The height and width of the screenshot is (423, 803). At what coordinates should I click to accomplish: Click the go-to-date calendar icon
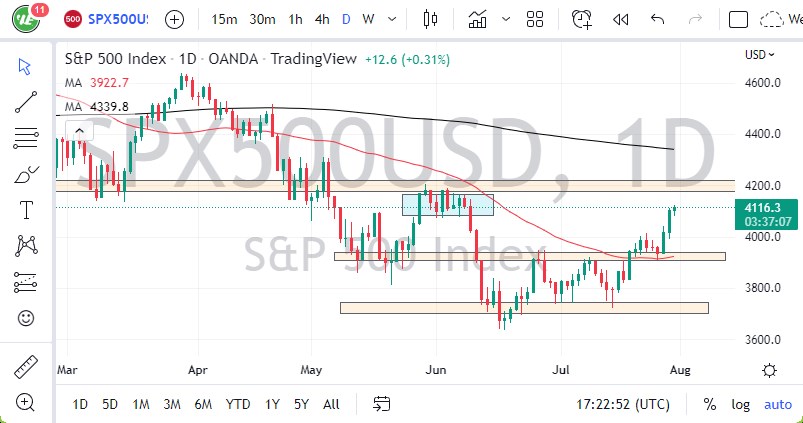382,404
